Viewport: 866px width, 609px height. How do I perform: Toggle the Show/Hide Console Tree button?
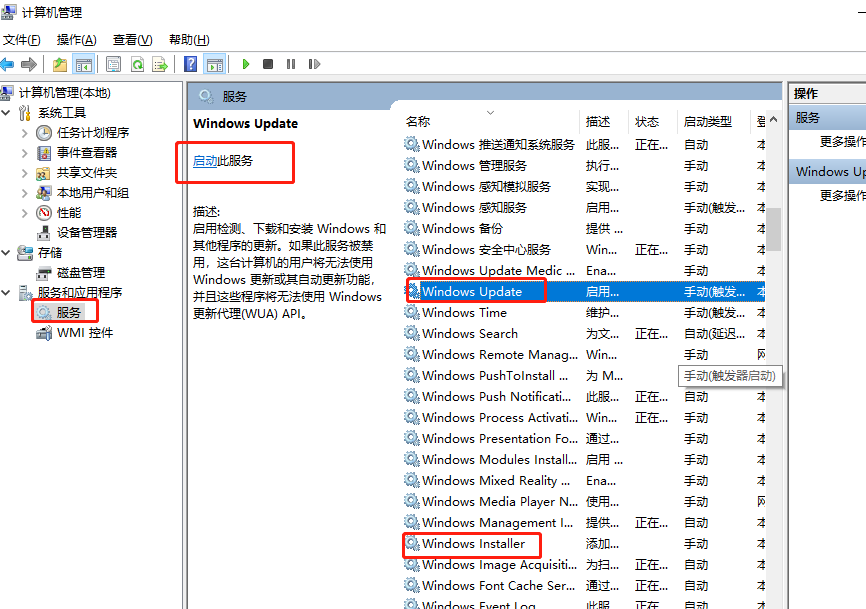point(84,64)
